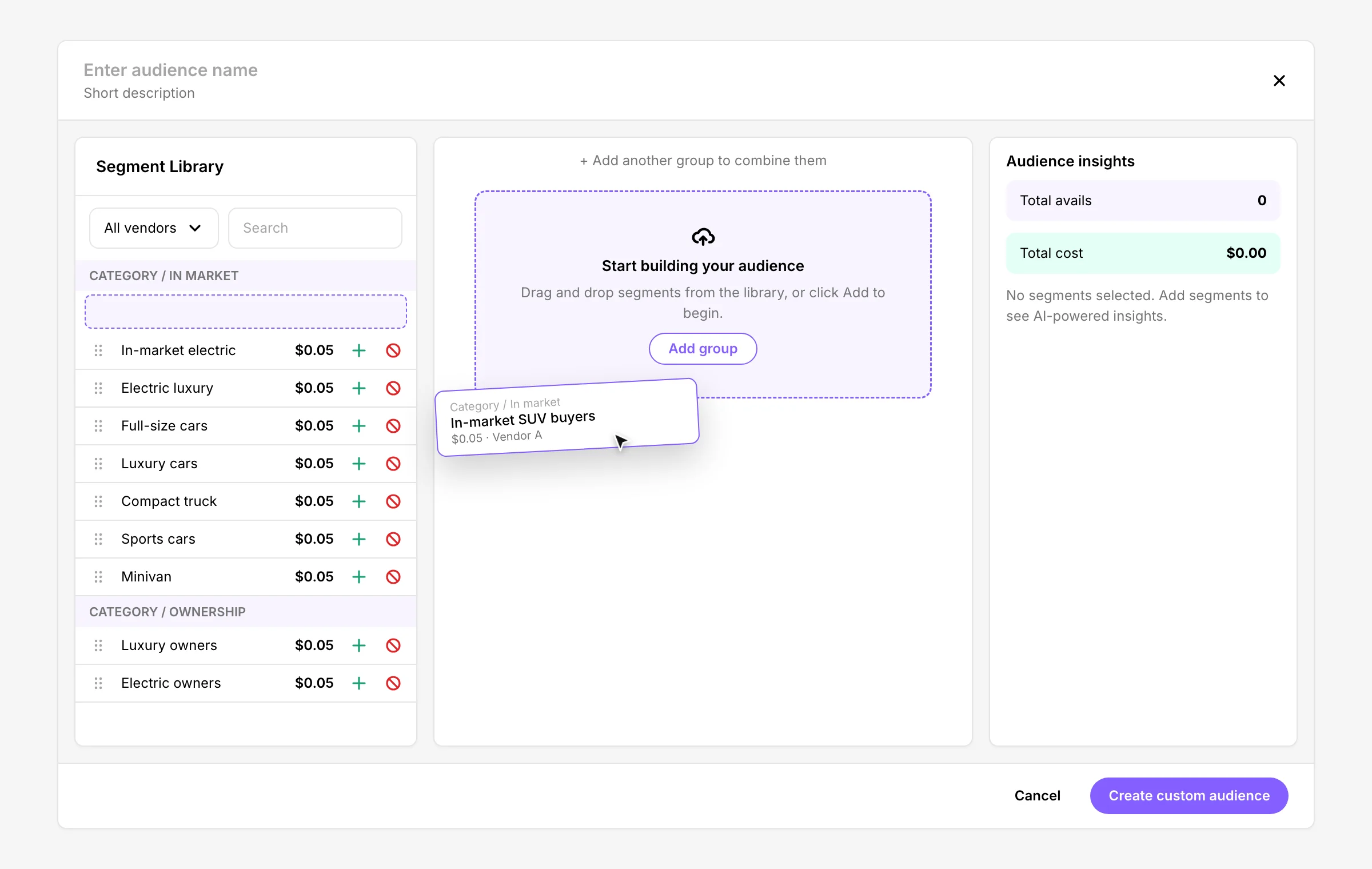The image size is (1372, 869).
Task: Select the Category / Ownership header
Action: pyautogui.click(x=246, y=612)
